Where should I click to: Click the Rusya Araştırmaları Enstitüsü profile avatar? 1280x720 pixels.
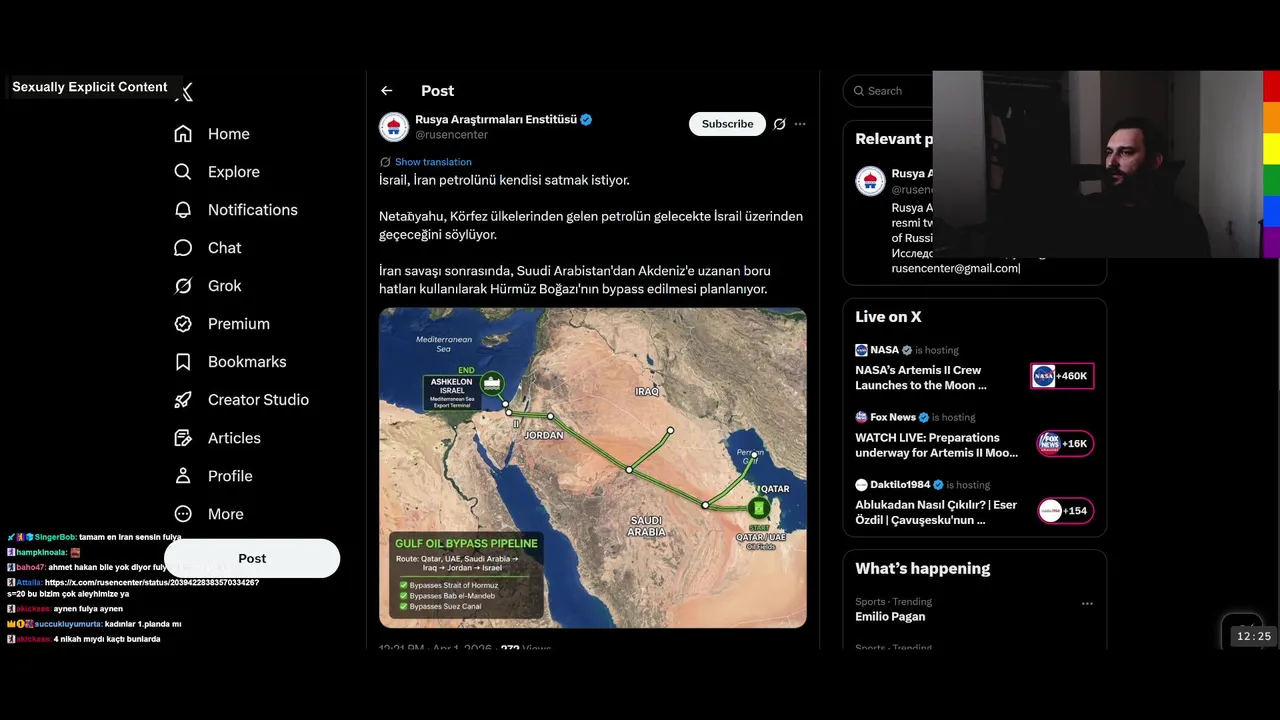point(394,127)
